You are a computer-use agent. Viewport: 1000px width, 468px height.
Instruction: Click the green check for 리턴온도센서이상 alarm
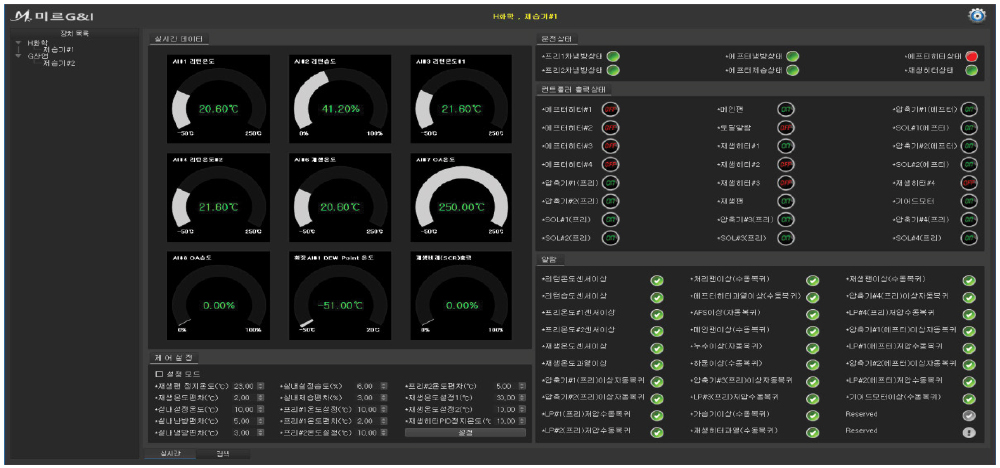(x=657, y=281)
